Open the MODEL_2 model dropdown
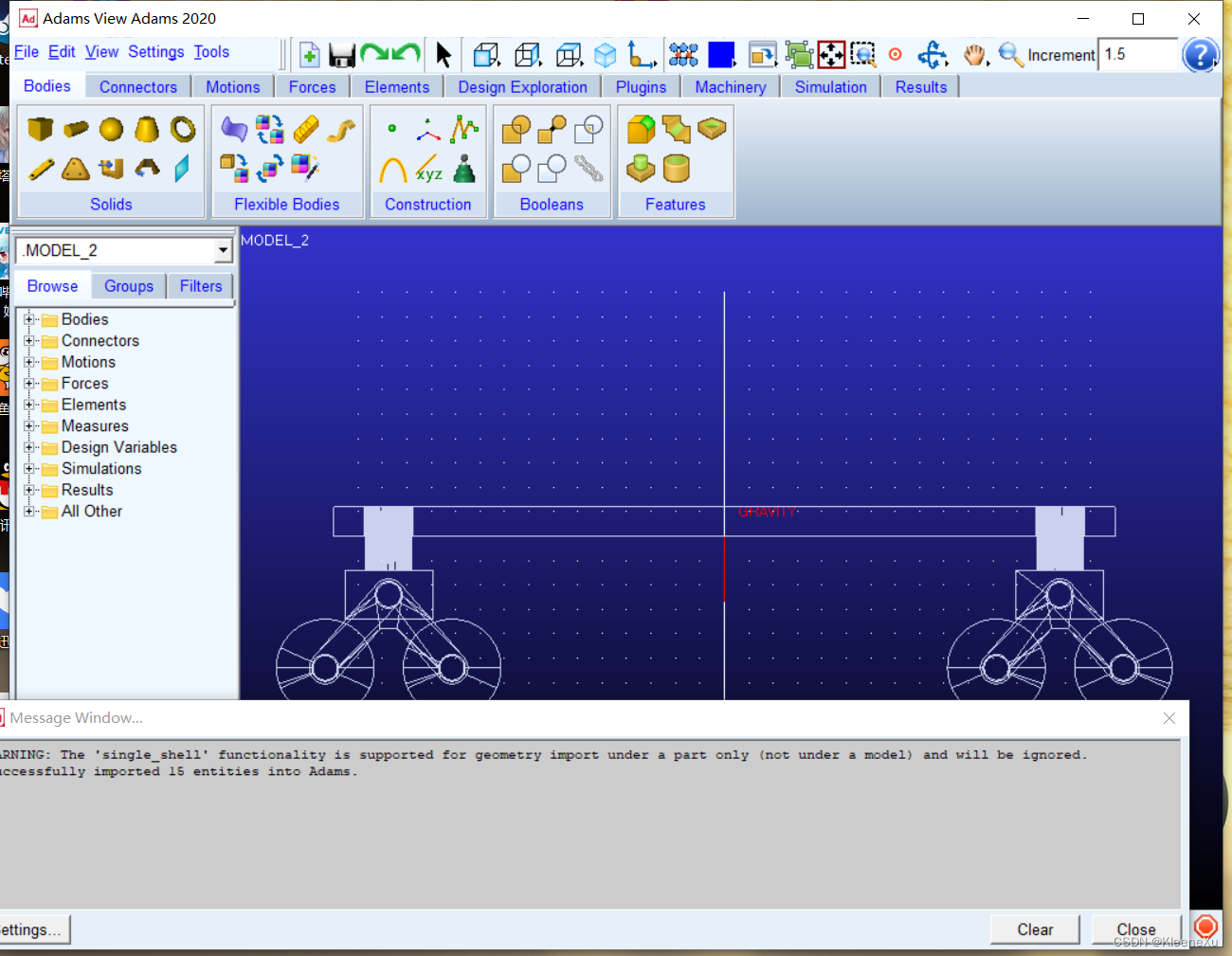This screenshot has height=956, width=1232. click(223, 251)
